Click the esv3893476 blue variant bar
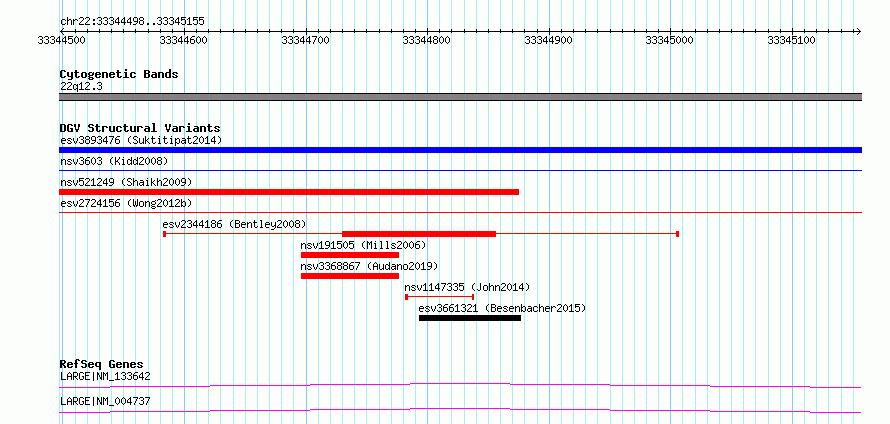Image resolution: width=890 pixels, height=424 pixels. (x=460, y=150)
